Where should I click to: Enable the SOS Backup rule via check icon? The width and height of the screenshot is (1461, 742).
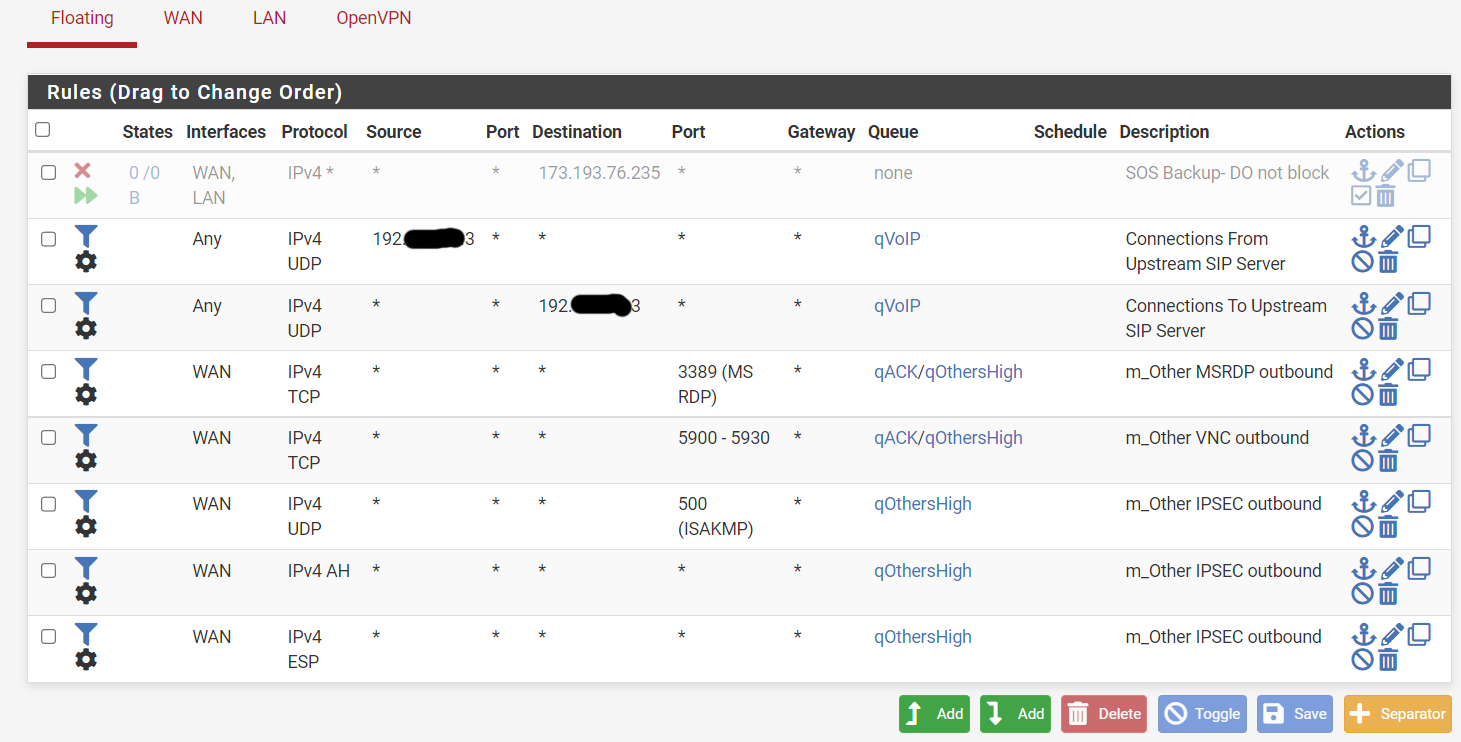click(1361, 196)
